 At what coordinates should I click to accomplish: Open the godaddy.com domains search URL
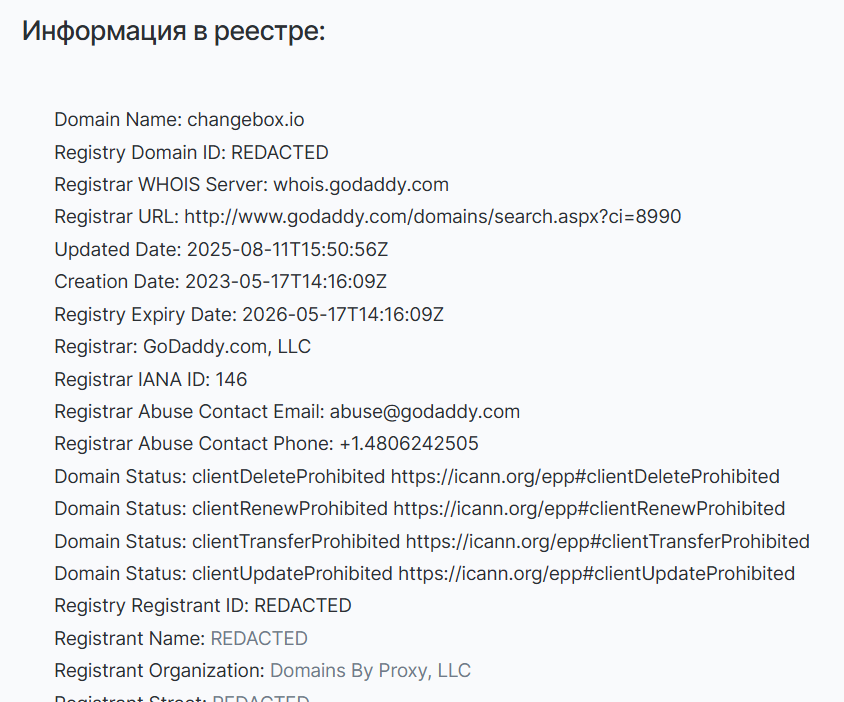pyautogui.click(x=433, y=217)
